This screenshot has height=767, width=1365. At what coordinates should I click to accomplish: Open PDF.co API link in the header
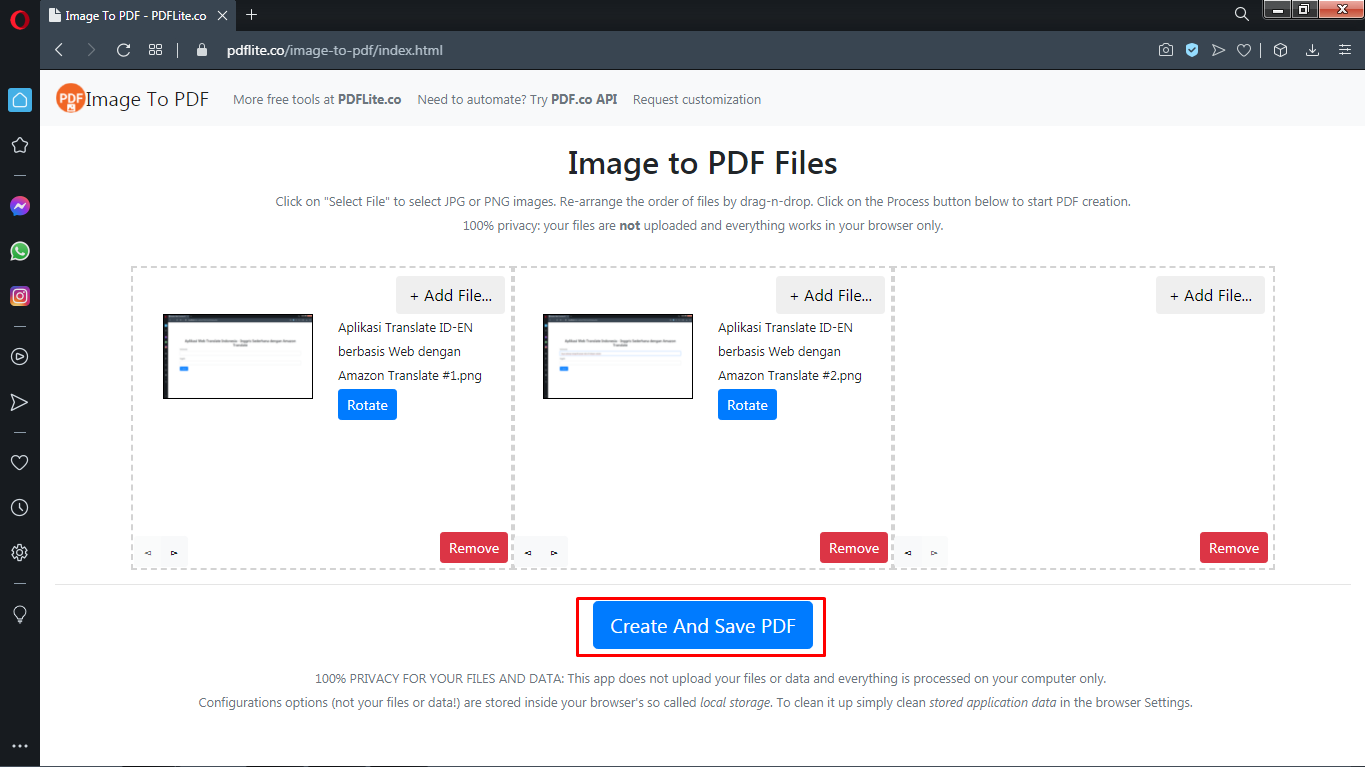(x=584, y=99)
